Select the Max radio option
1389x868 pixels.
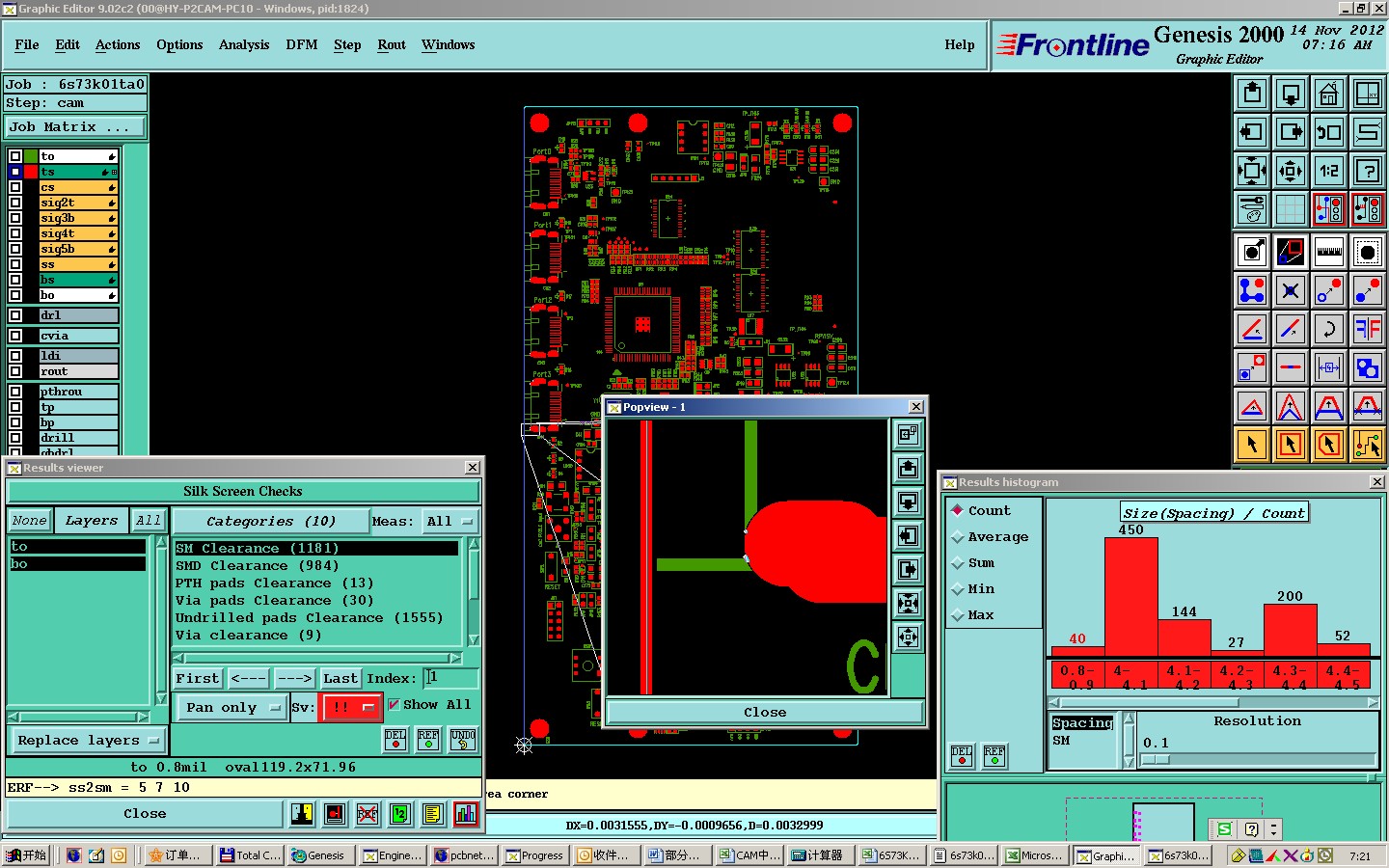point(958,615)
